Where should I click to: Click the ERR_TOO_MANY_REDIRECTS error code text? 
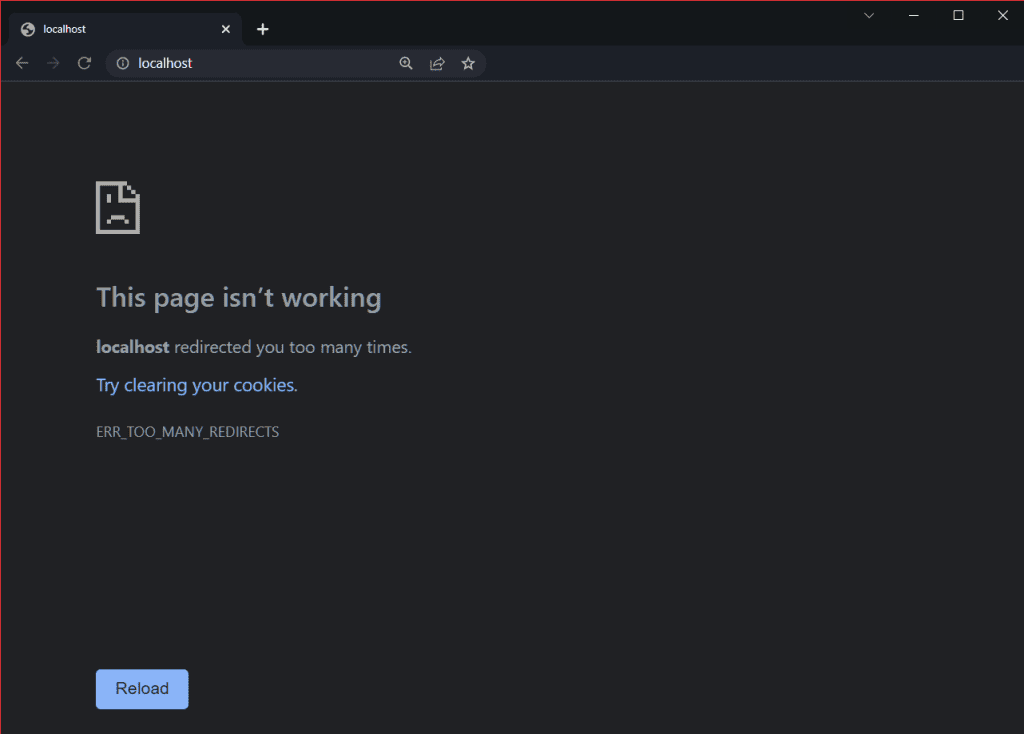click(x=187, y=432)
